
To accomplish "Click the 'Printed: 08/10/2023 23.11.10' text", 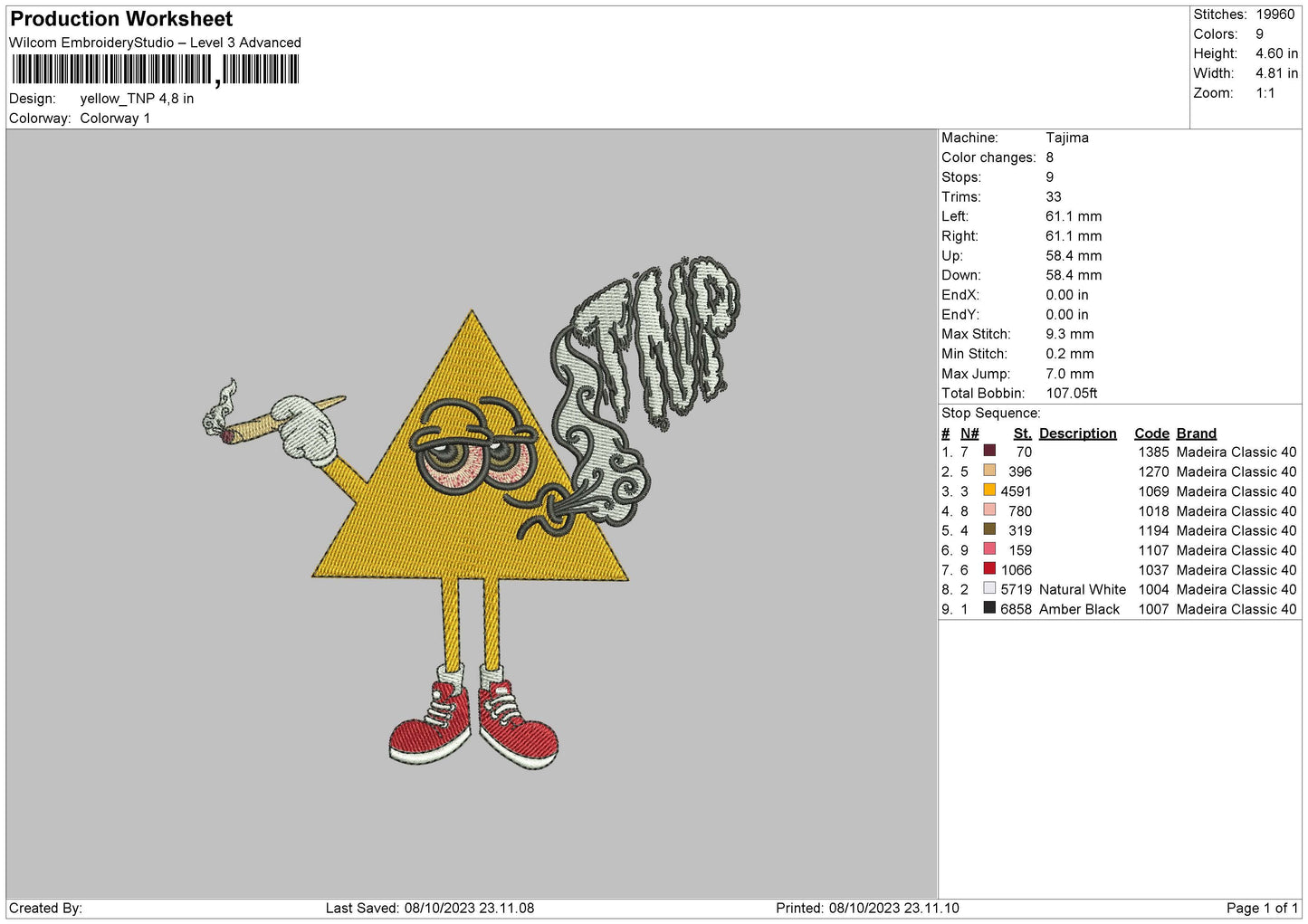I will tap(867, 908).
